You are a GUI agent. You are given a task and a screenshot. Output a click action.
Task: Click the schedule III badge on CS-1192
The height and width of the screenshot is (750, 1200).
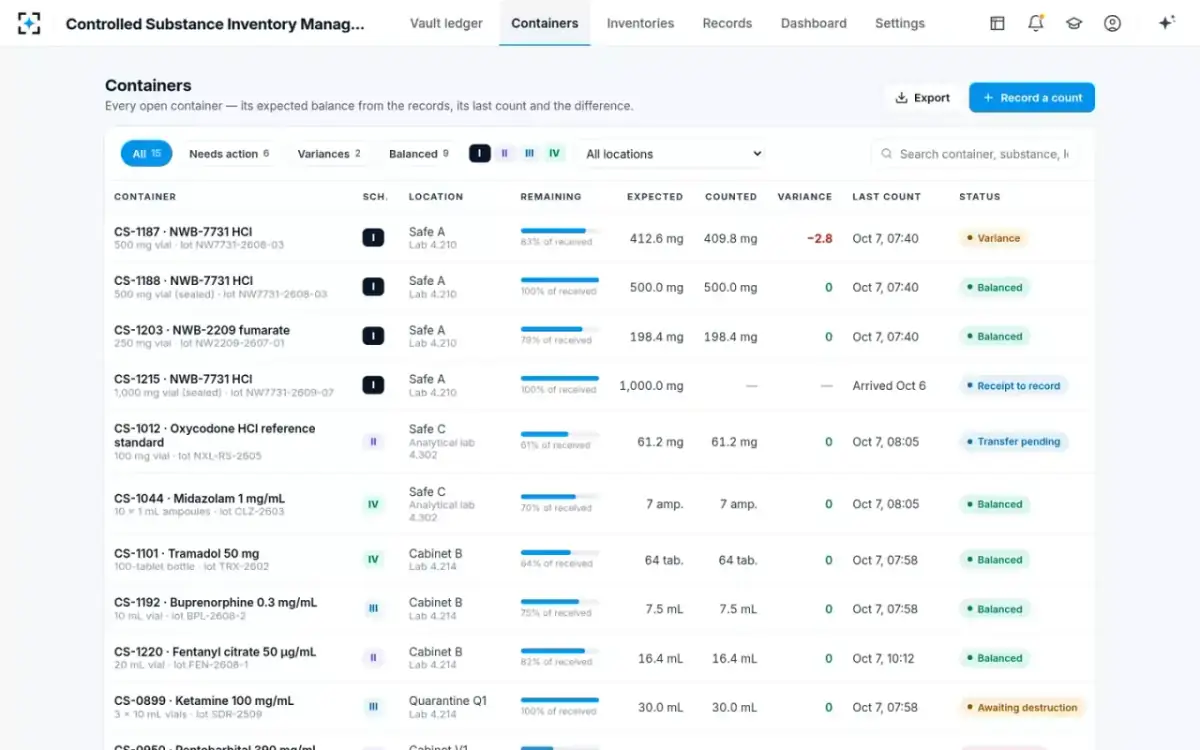373,609
